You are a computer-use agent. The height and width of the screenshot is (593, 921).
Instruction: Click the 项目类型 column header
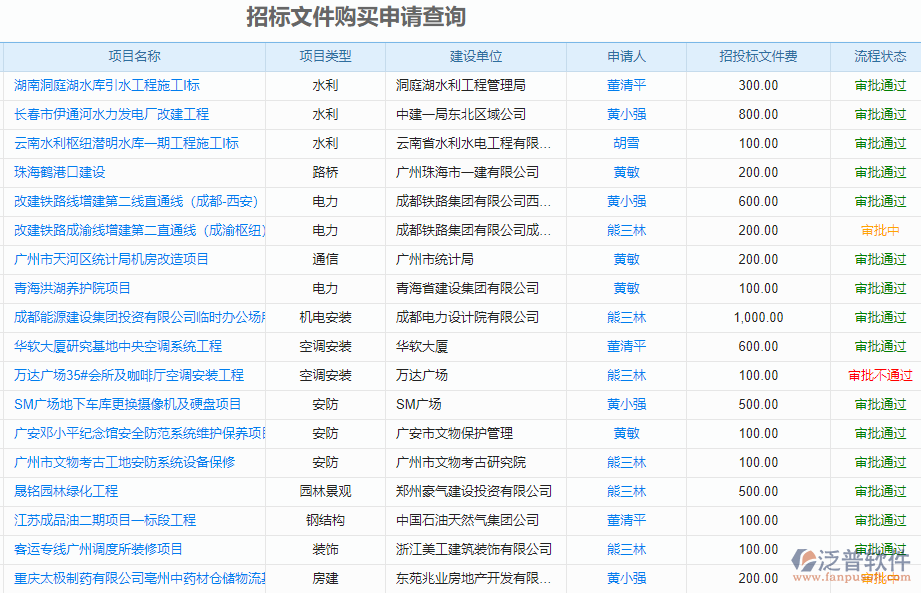pos(325,57)
